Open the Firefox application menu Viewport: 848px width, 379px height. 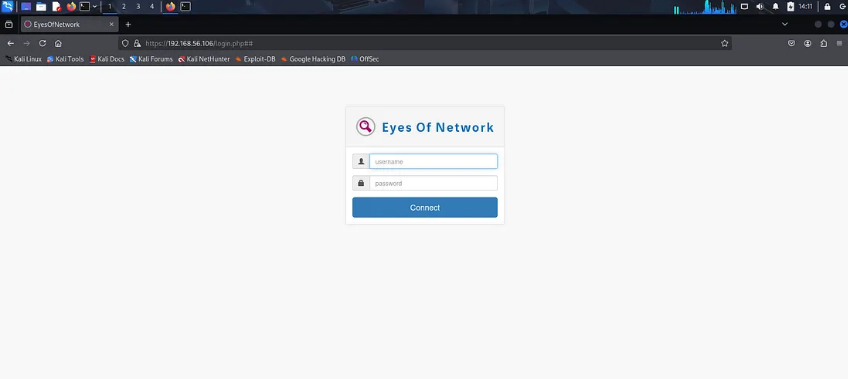839,43
